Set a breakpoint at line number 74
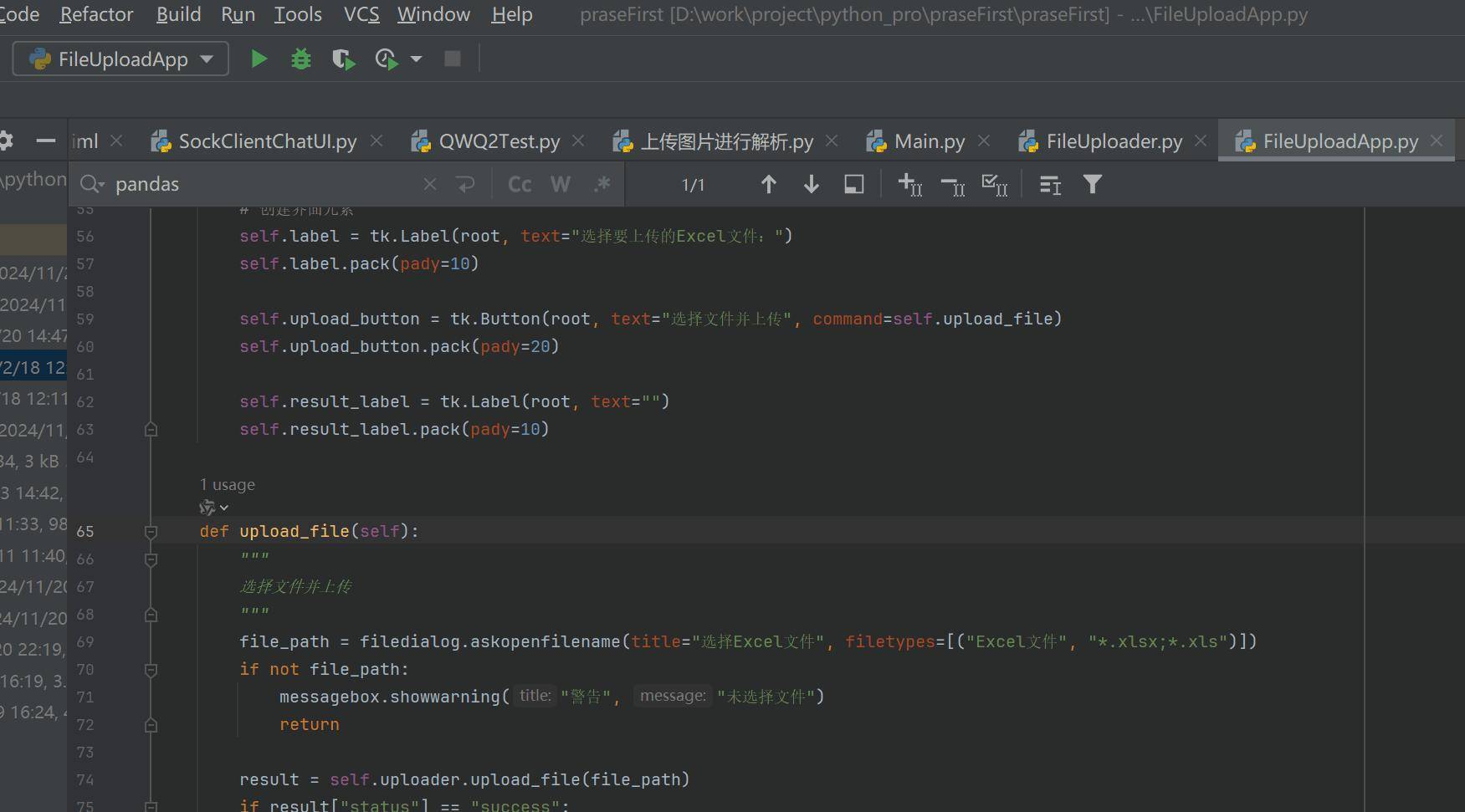 coord(85,779)
